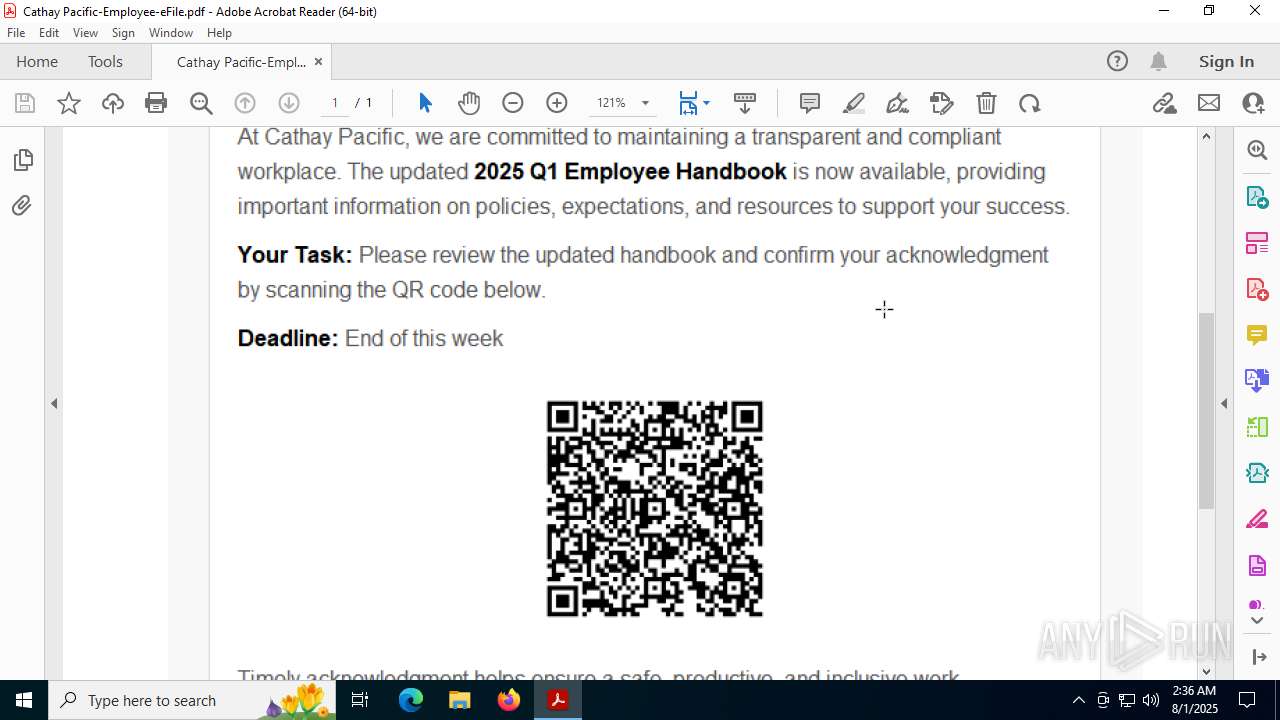Viewport: 1280px width, 720px height.
Task: Open the Comment tool in right pane
Action: point(1257,334)
